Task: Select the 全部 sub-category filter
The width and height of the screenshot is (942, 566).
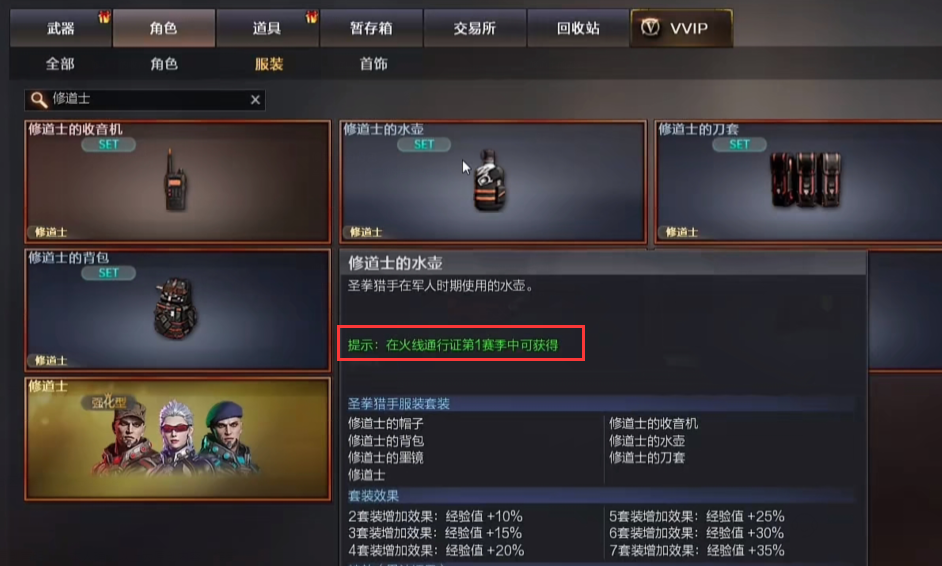Action: coord(60,64)
